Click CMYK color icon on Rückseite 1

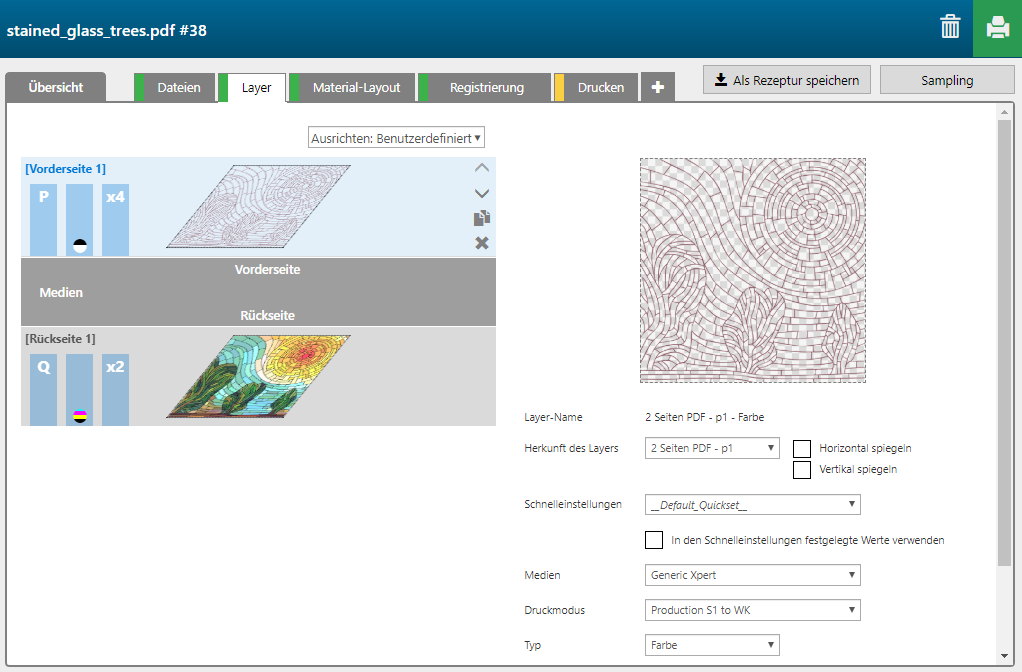point(80,415)
